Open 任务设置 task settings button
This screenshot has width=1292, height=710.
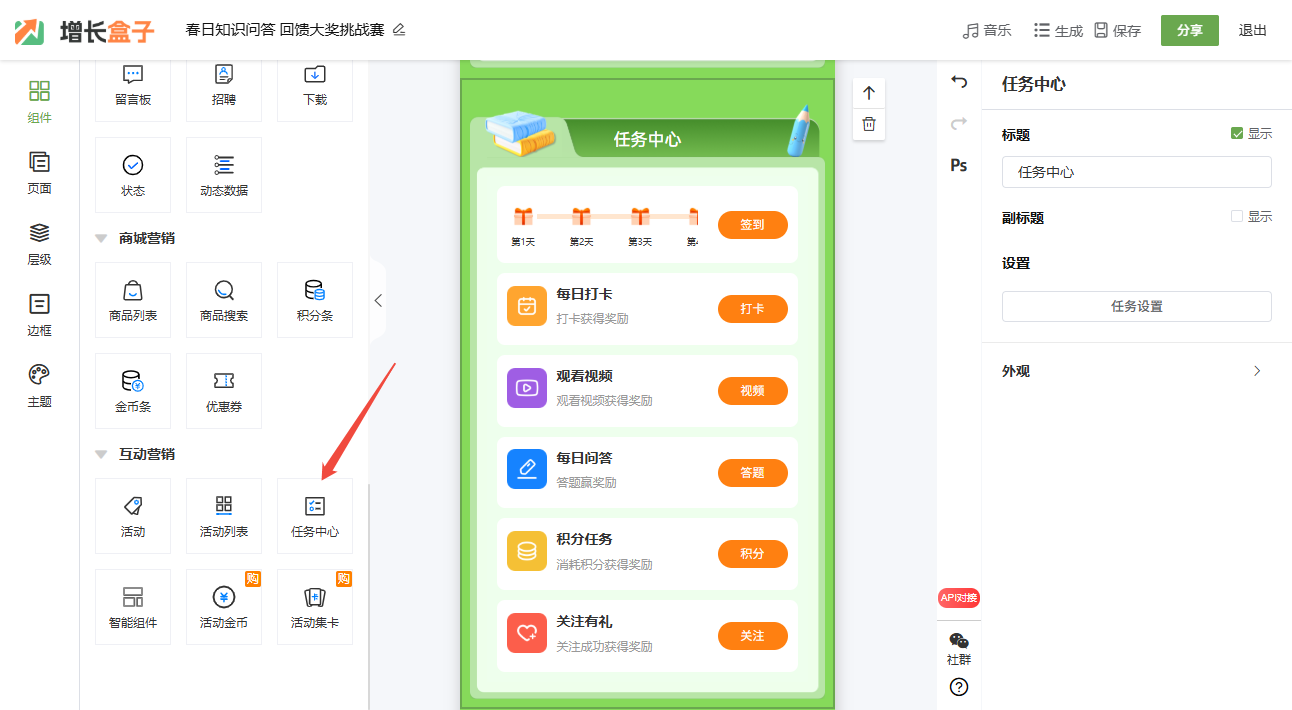tap(1137, 306)
